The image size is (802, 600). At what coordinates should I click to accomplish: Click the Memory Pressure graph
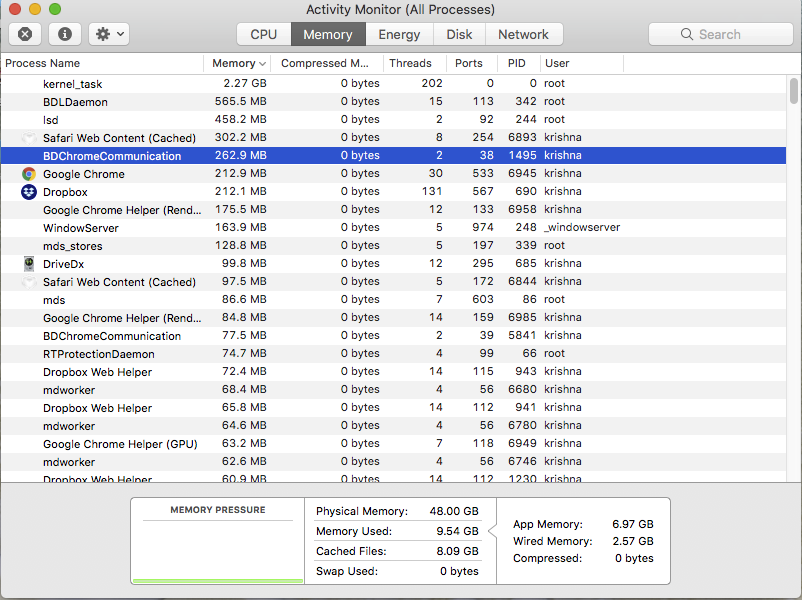tap(218, 551)
